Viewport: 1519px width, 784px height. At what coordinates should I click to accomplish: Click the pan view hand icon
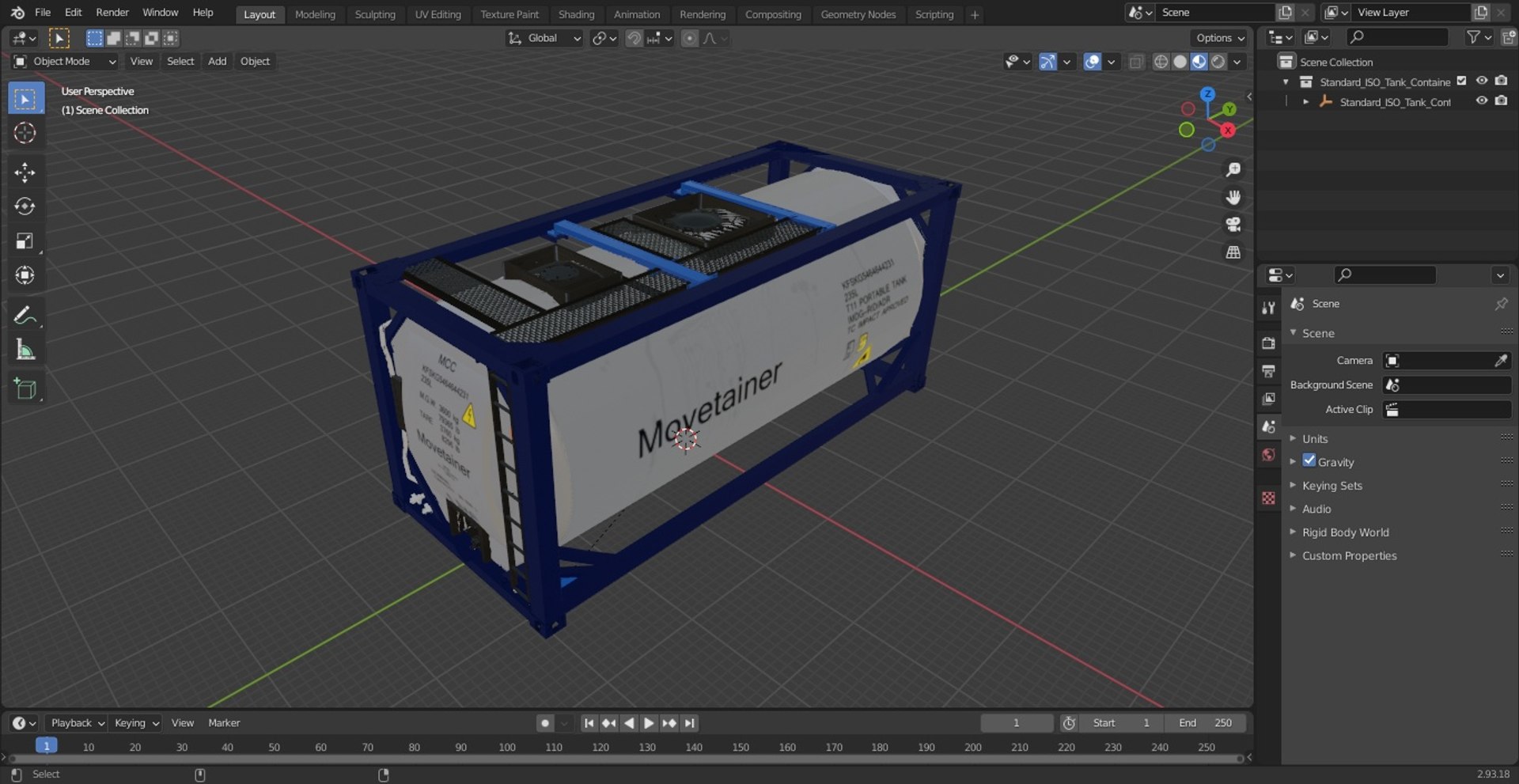(1233, 197)
